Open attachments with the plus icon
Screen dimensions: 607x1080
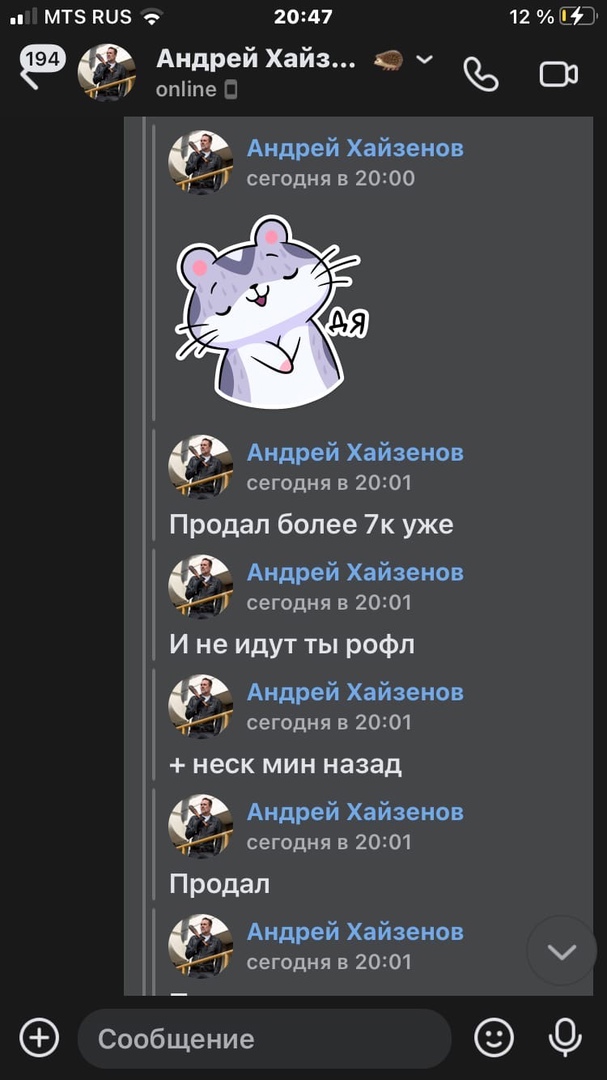(39, 1038)
